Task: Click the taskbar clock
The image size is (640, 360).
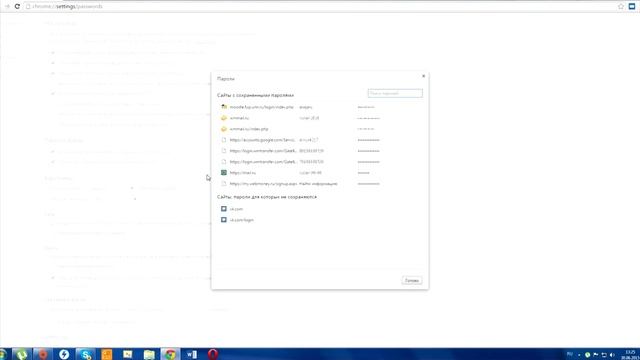Action: point(631,354)
